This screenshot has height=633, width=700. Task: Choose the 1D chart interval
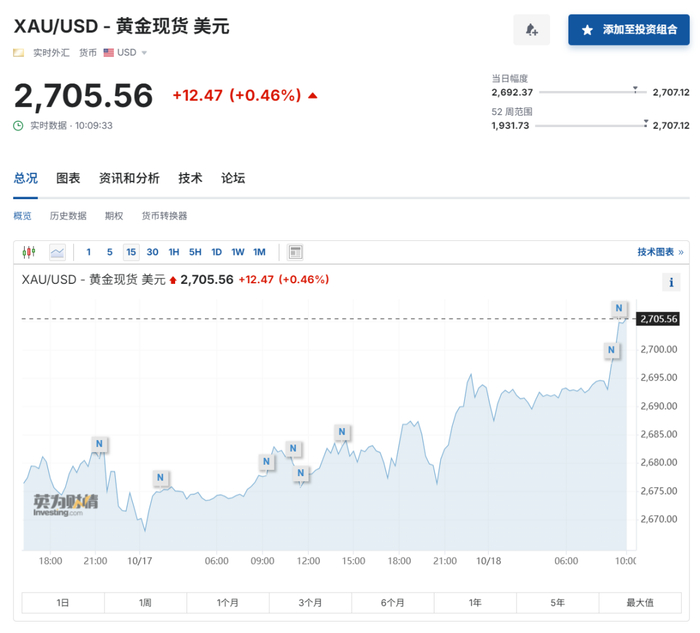click(x=217, y=252)
